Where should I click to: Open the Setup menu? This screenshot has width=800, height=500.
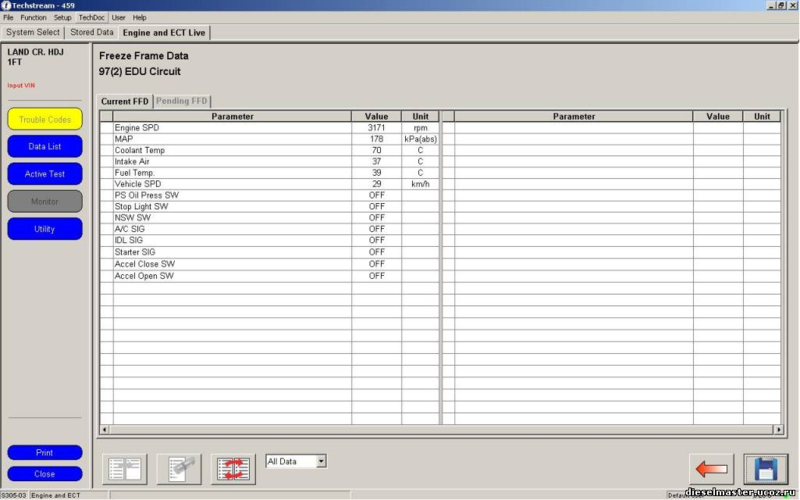62,18
